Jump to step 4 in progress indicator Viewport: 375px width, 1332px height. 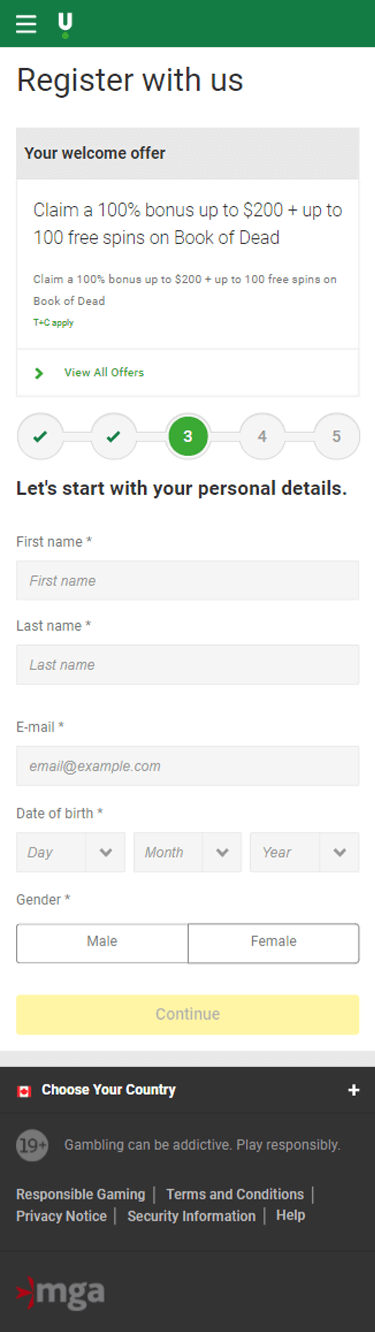pyautogui.click(x=262, y=436)
